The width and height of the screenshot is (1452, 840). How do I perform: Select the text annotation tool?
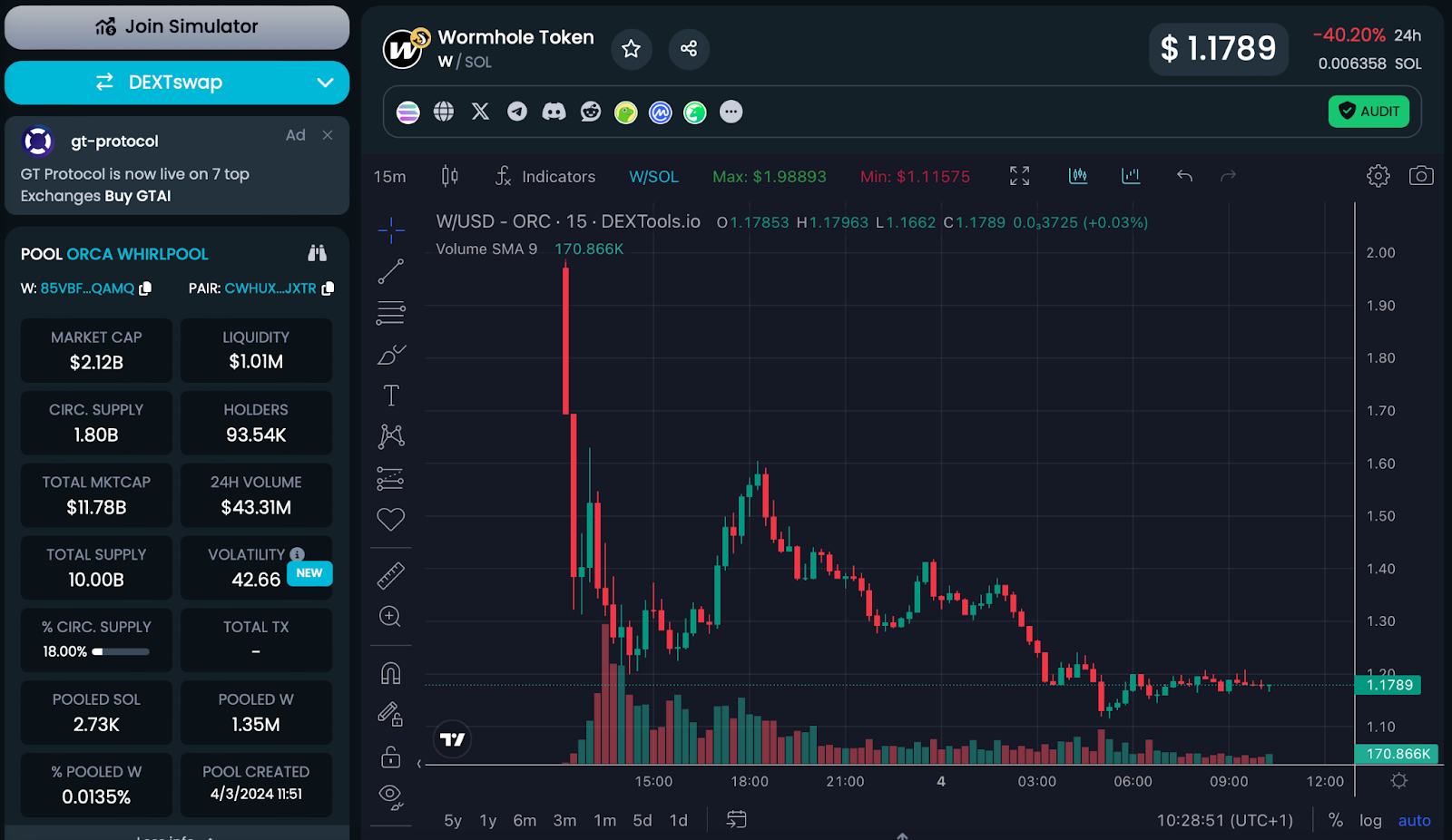pyautogui.click(x=391, y=396)
